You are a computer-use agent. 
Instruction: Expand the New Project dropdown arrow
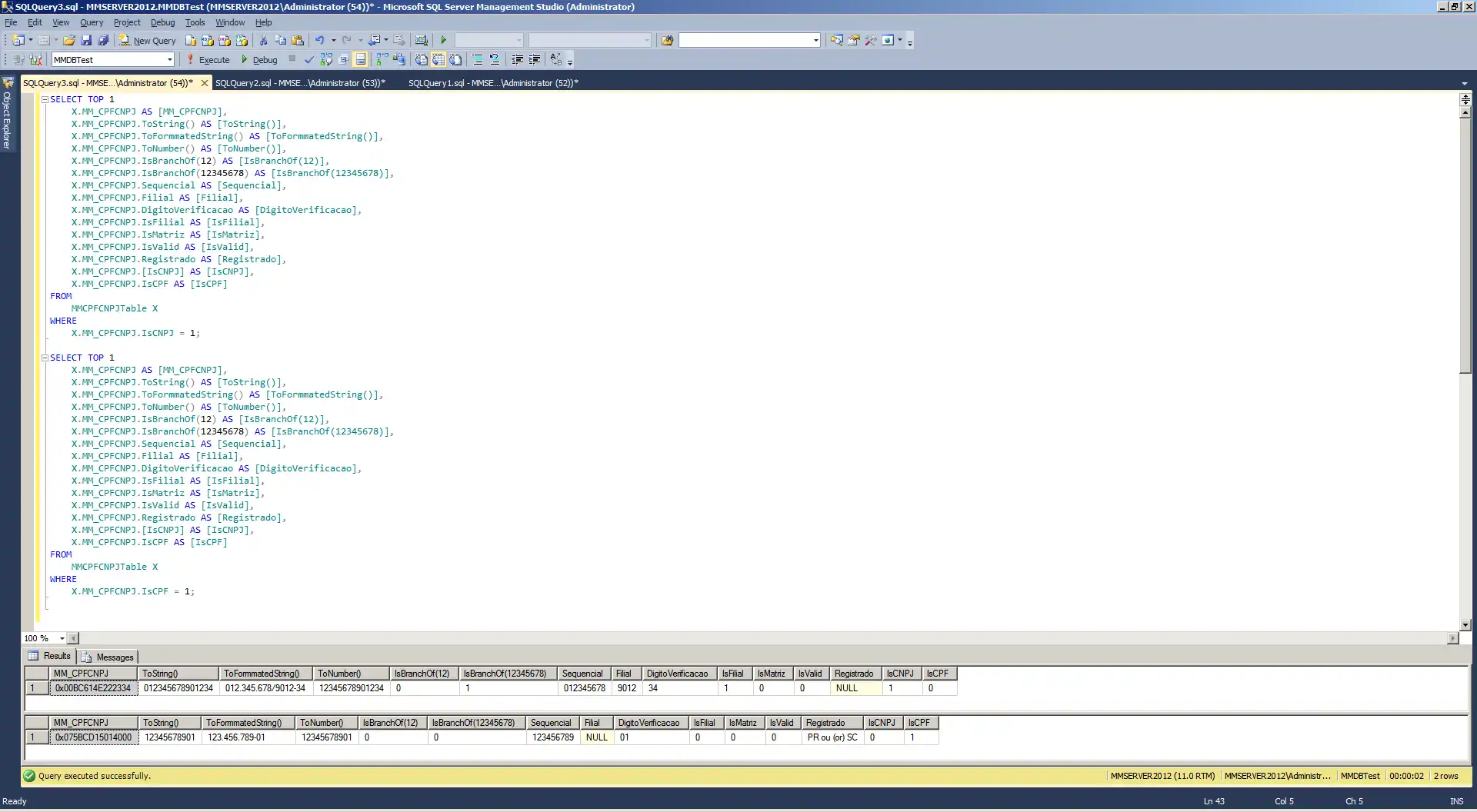pyautogui.click(x=31, y=41)
